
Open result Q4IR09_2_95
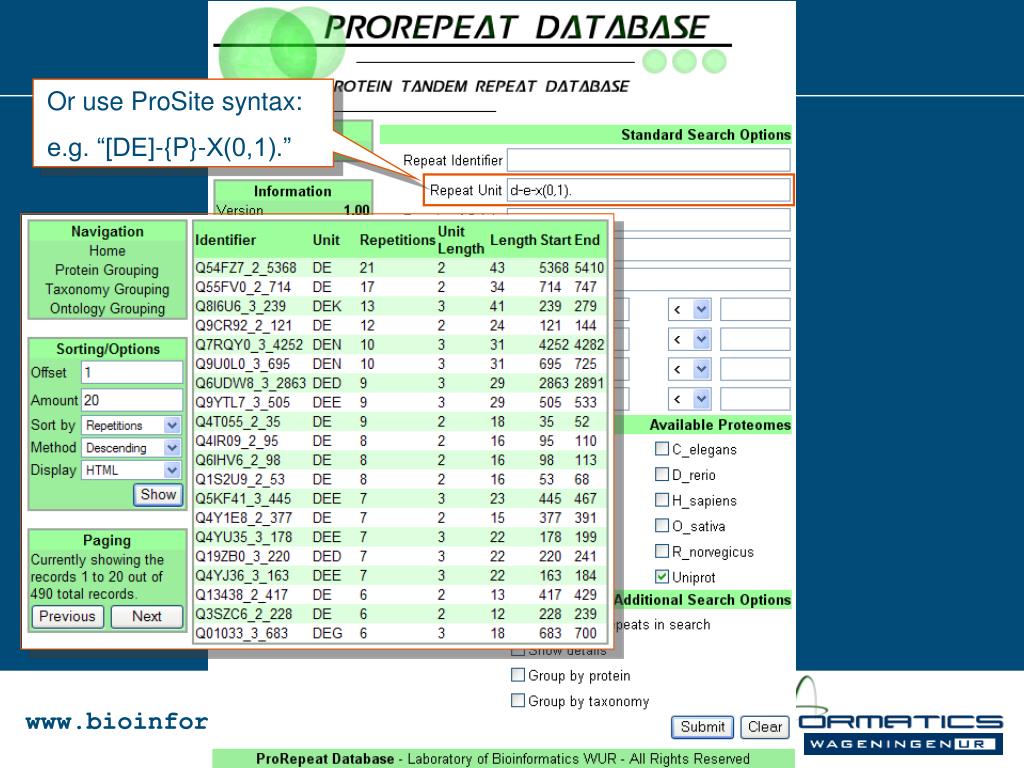click(238, 441)
